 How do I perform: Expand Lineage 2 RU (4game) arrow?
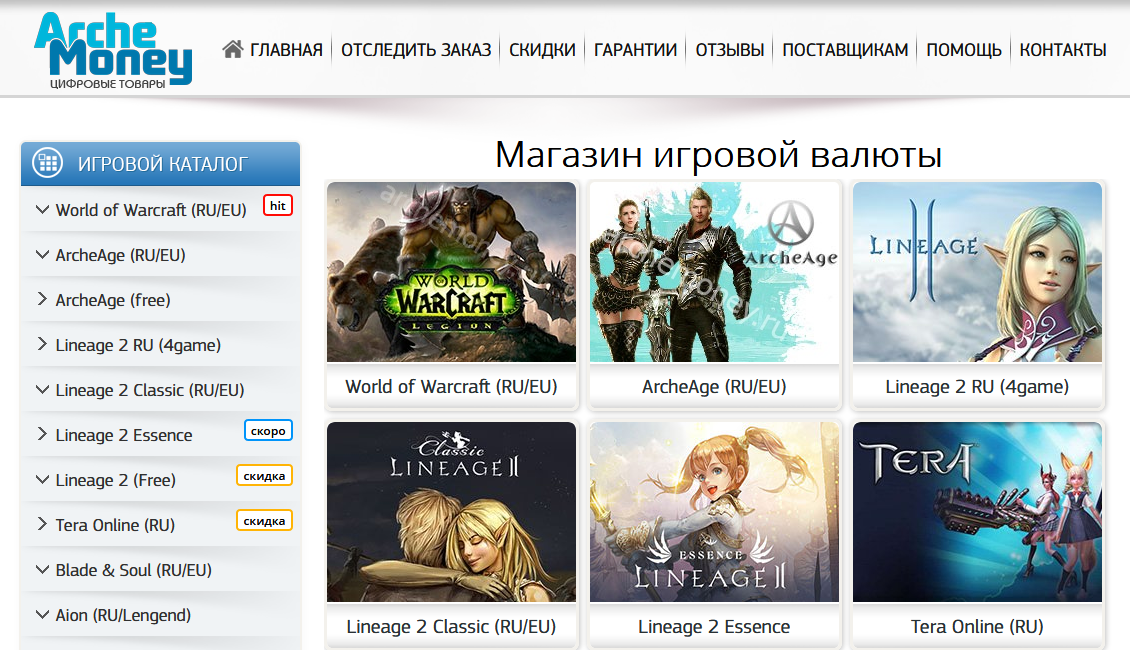click(x=42, y=344)
